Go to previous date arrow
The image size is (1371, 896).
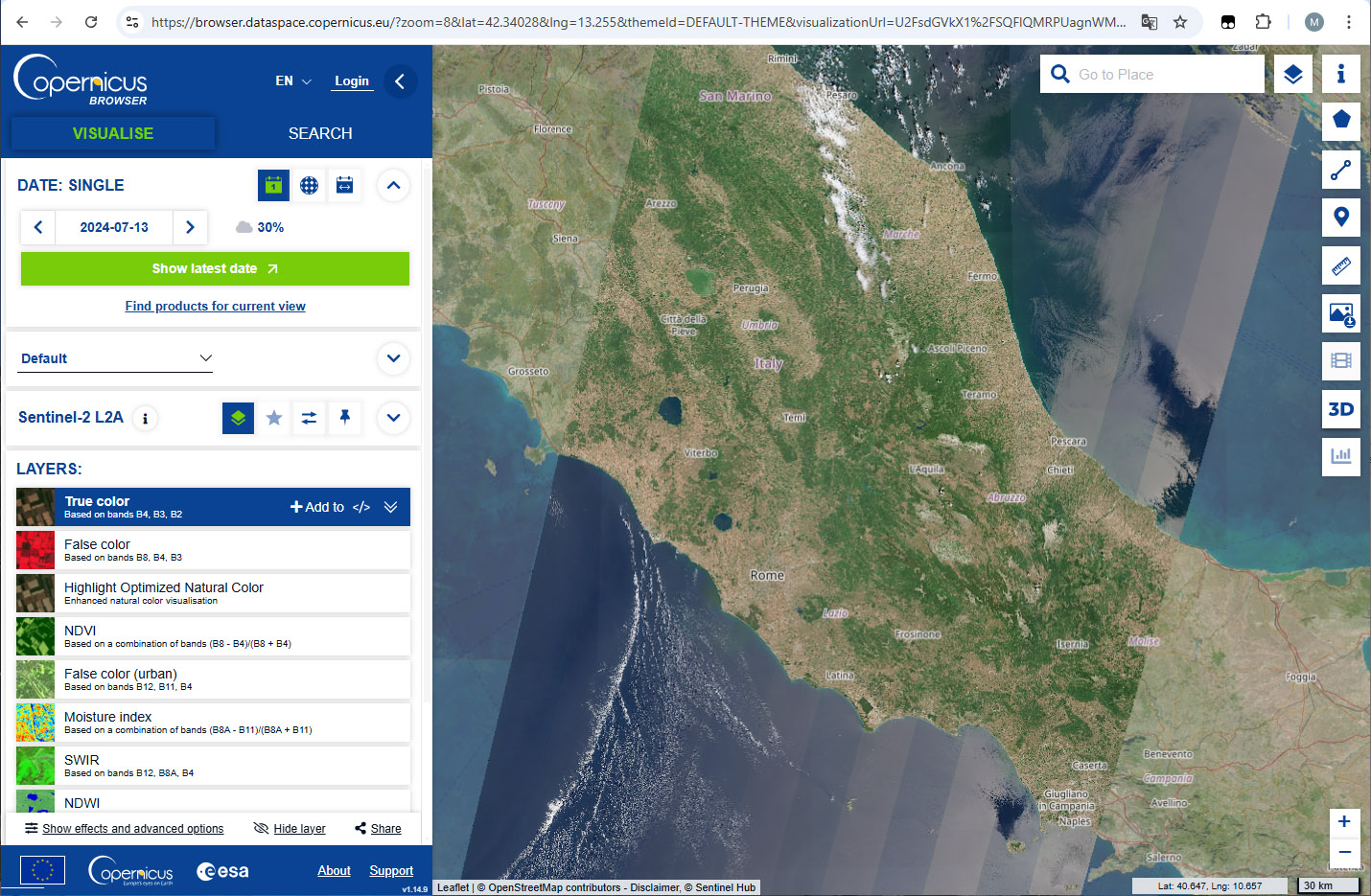38,227
